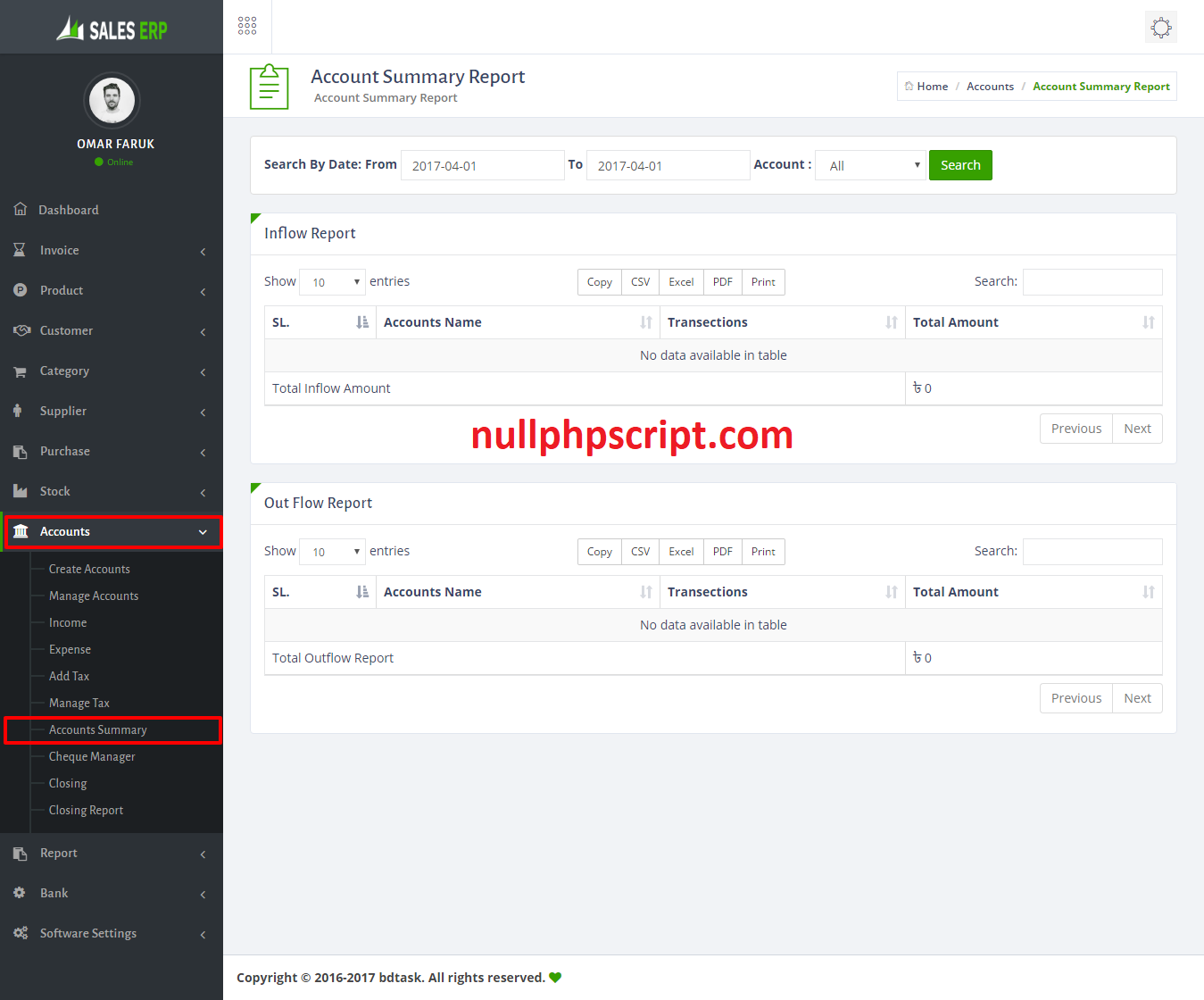The height and width of the screenshot is (1000, 1204).
Task: Open Cheque Manager in Accounts submenu
Action: [92, 757]
